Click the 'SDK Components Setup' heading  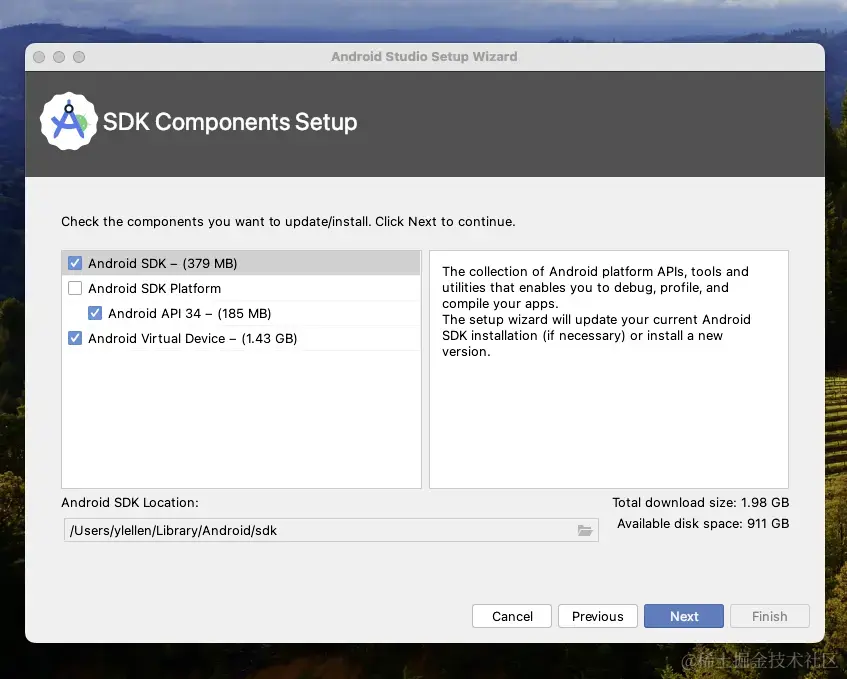pos(230,122)
